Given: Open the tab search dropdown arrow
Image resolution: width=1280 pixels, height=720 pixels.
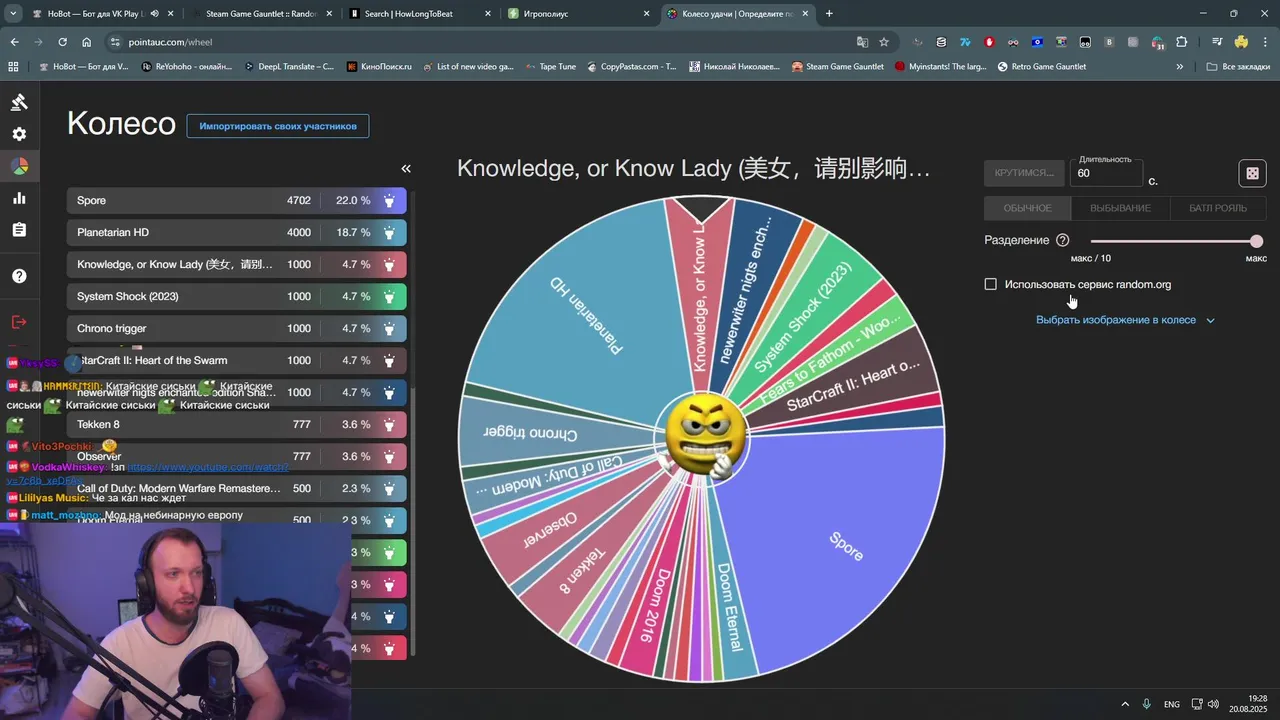Looking at the screenshot, I should (x=13, y=14).
